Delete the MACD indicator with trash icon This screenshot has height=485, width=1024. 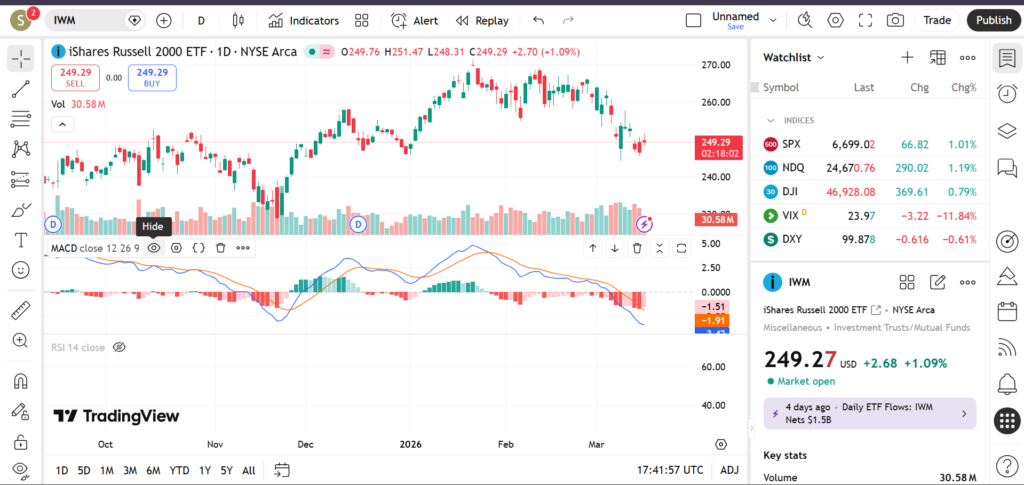coord(220,247)
